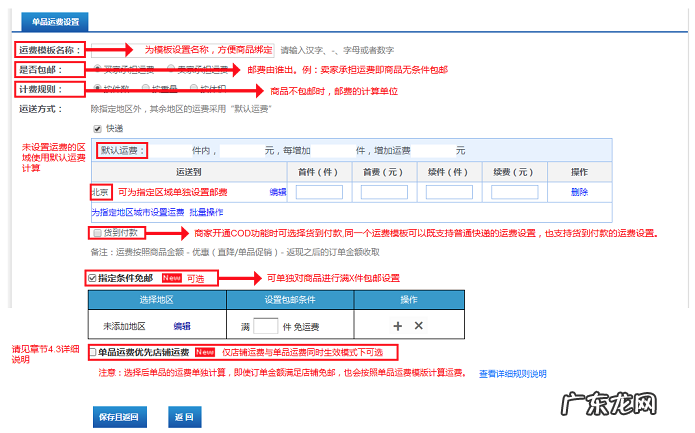Click the 北京 region text in the table
The height and width of the screenshot is (433, 695).
[x=101, y=192]
